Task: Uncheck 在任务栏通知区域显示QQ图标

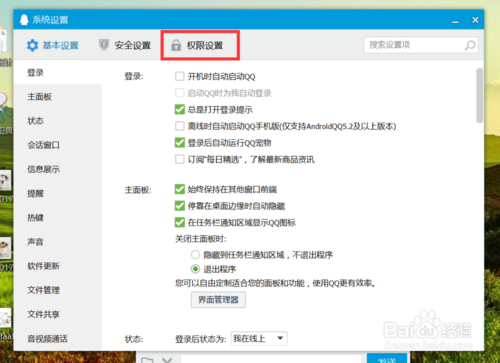Action: click(x=180, y=222)
